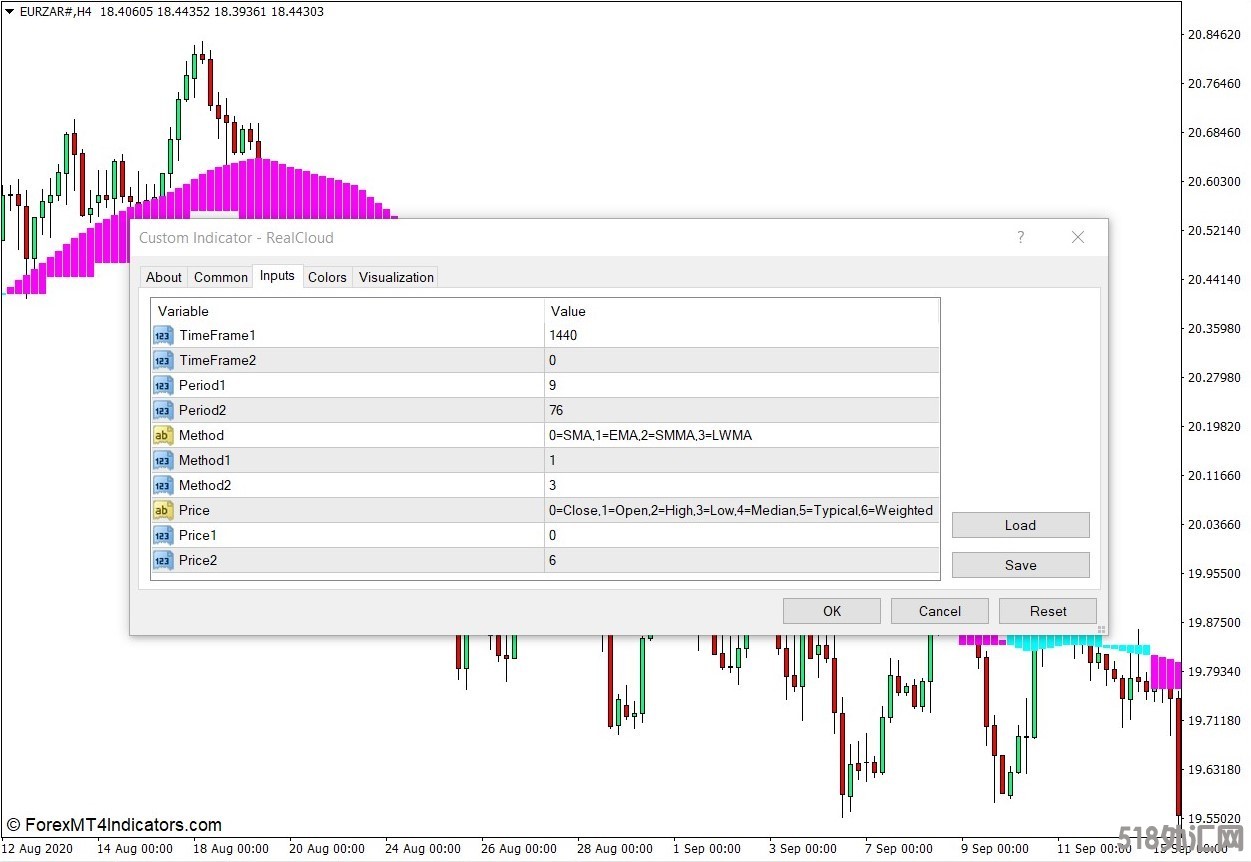Switch to the About tab
Image resolution: width=1251 pixels, height=862 pixels.
(164, 277)
